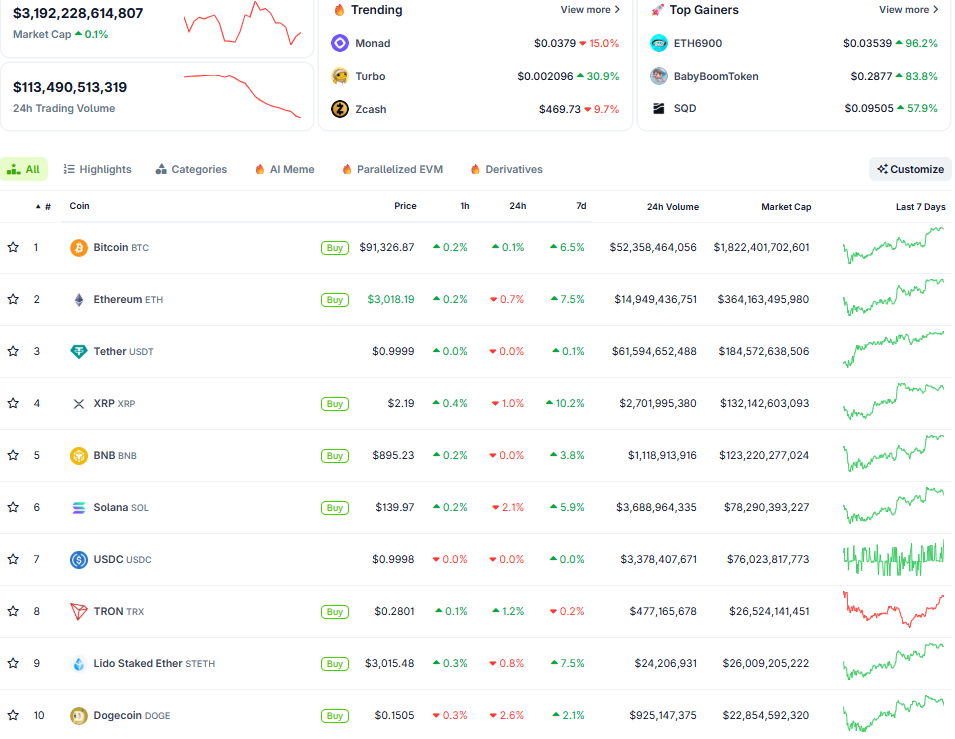Click the ETH6900 token icon in Top Gainers
Image resolution: width=955 pixels, height=739 pixels.
(658, 44)
